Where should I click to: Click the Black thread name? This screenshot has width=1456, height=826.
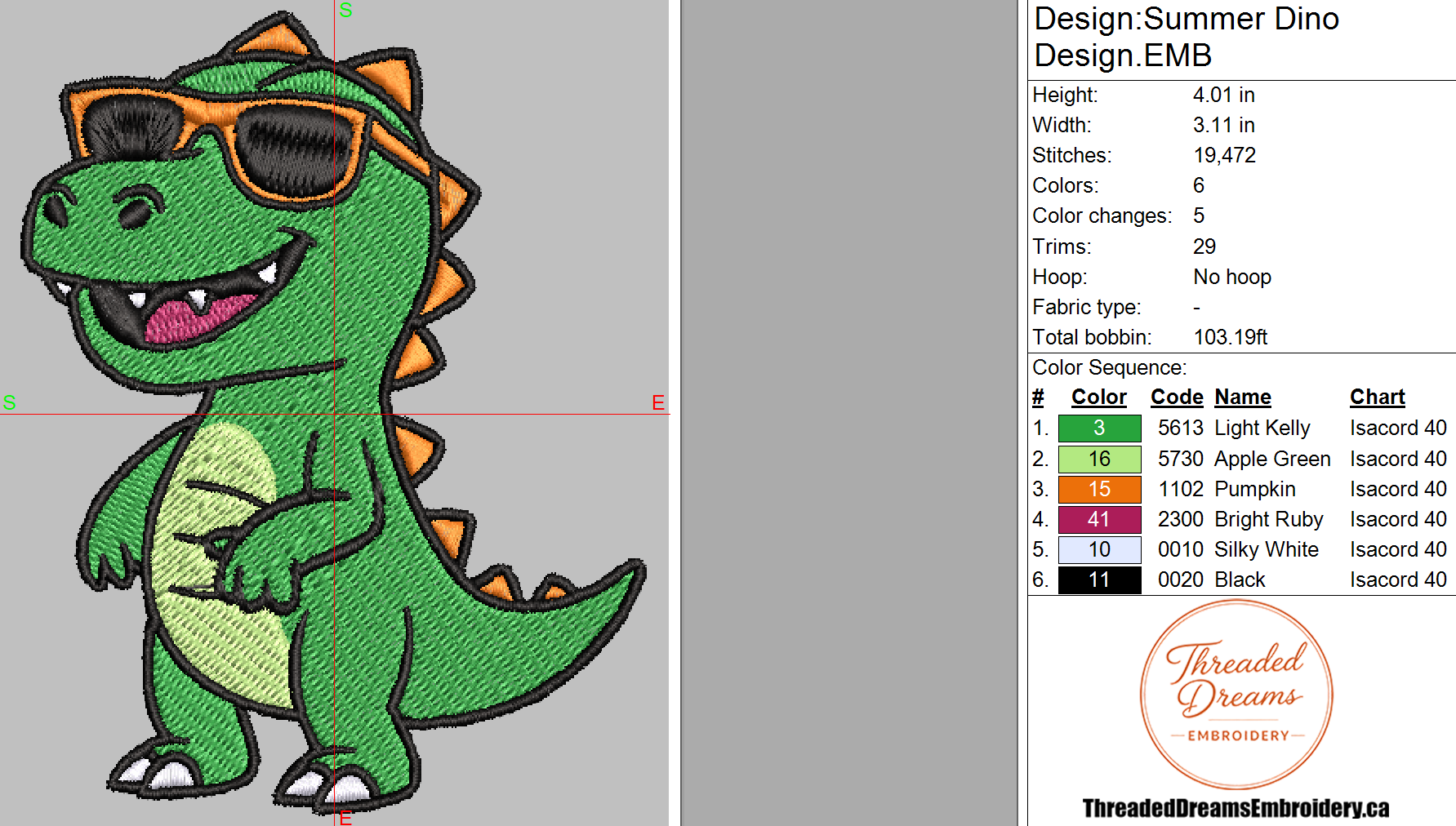click(1240, 580)
